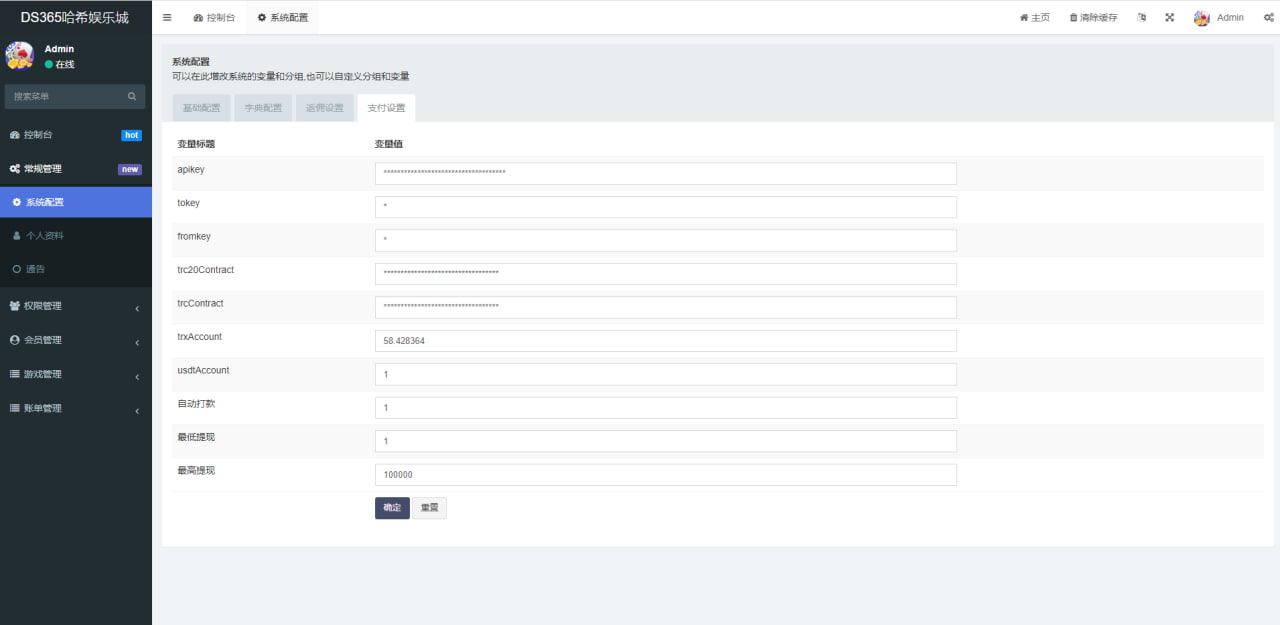Expand the 游戏管理 sidebar menu
Viewport: 1280px width, 625px height.
tap(76, 374)
